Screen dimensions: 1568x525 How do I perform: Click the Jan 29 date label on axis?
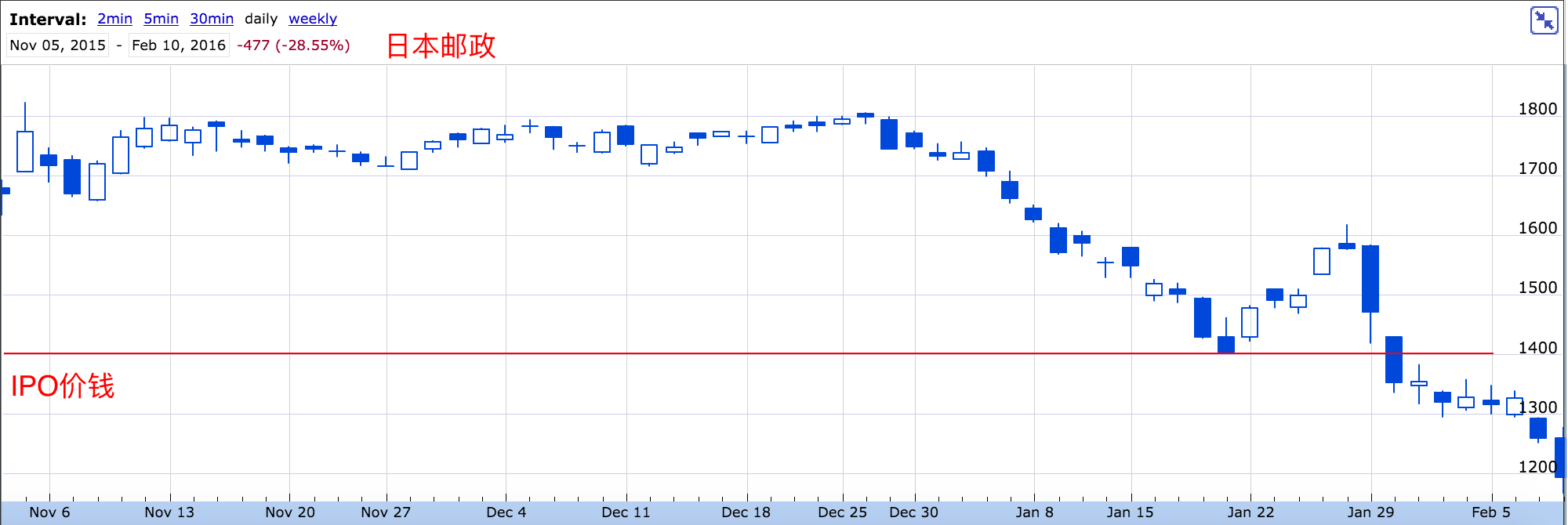[x=1370, y=512]
